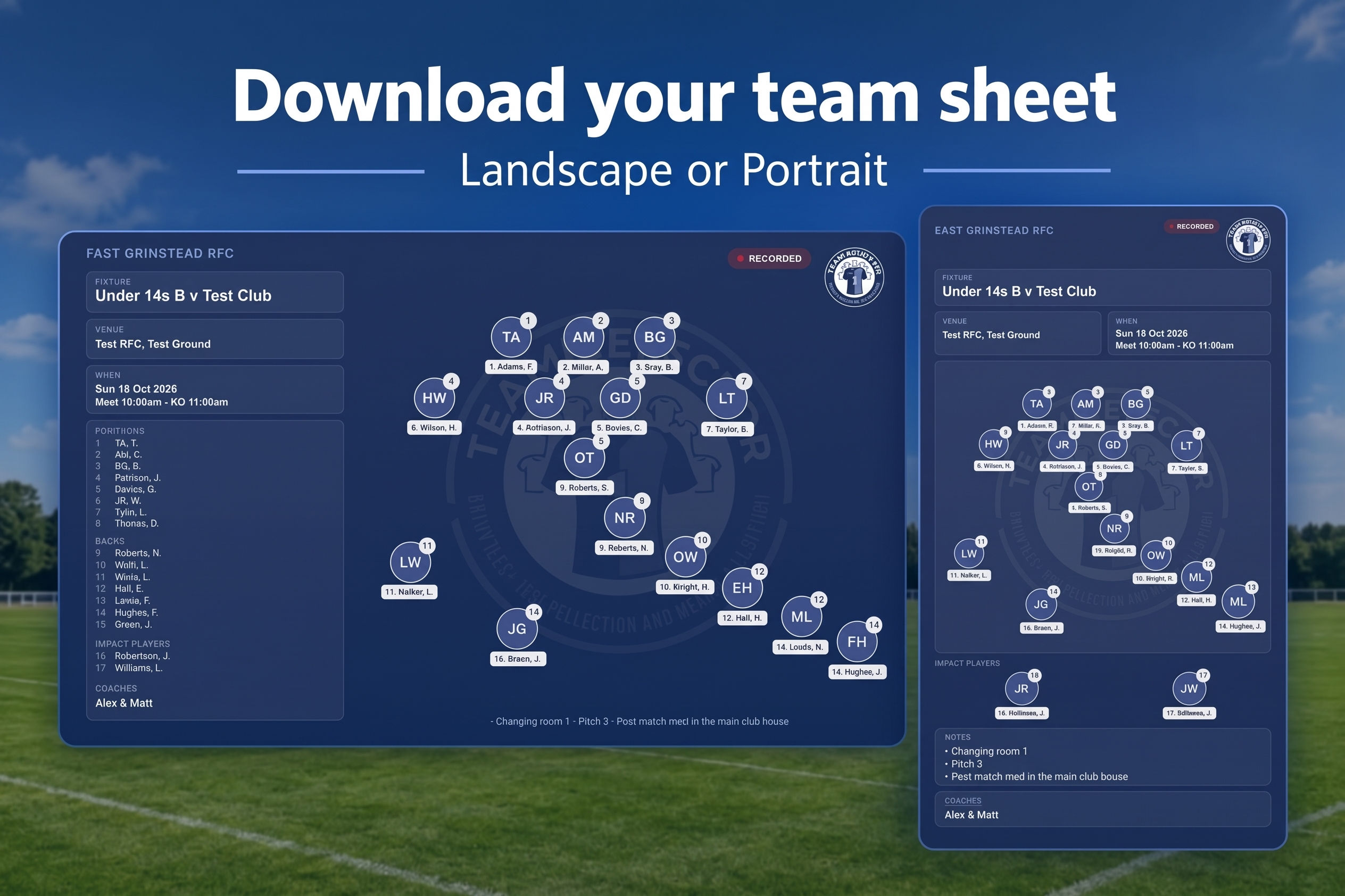Select the TA player avatar on portrait sheet
1345x896 pixels.
(x=1036, y=404)
